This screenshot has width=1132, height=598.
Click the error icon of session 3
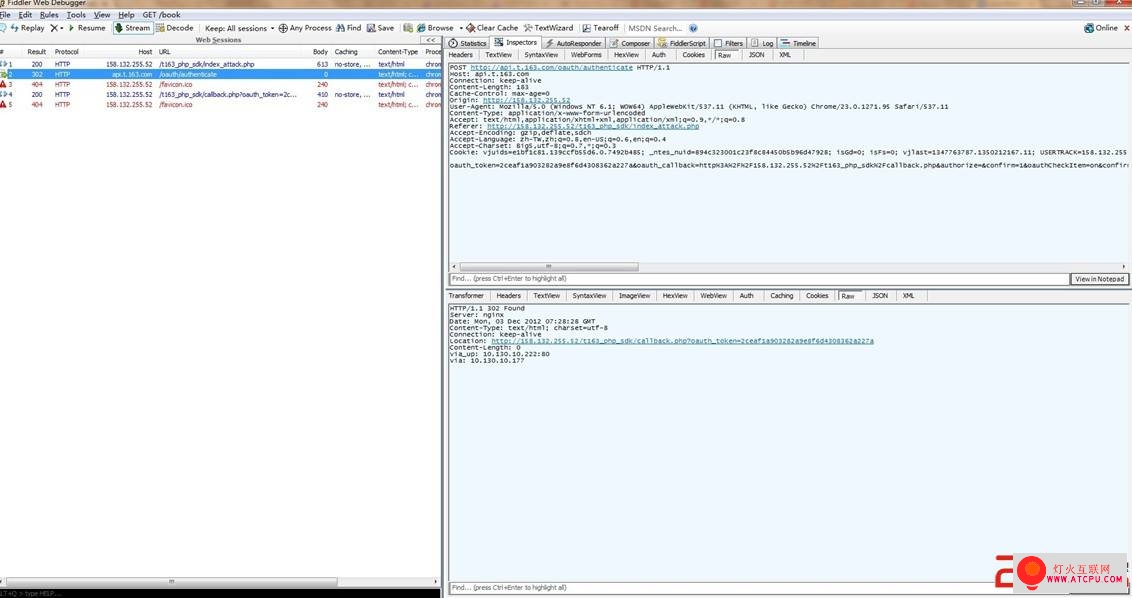[x=4, y=84]
